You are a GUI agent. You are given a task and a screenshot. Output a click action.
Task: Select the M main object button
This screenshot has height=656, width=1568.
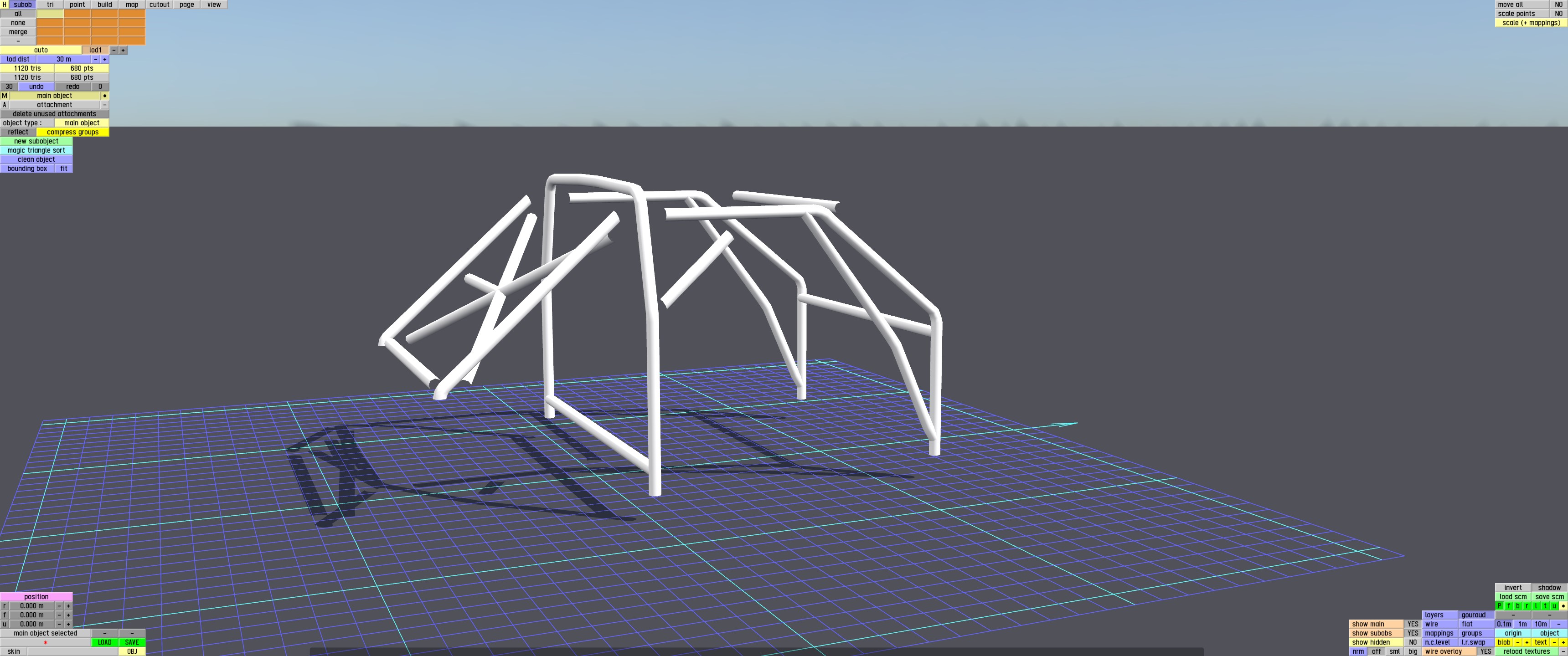pyautogui.click(x=4, y=96)
